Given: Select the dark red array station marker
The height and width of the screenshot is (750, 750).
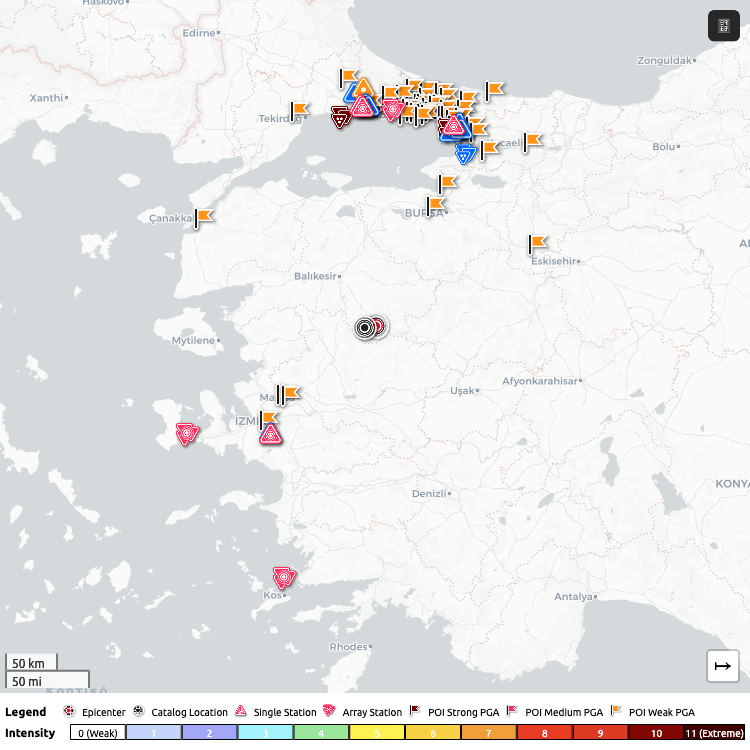Looking at the screenshot, I should click(x=341, y=118).
